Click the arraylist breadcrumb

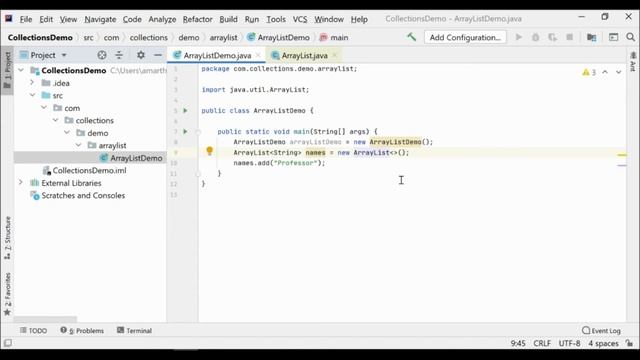(223, 37)
